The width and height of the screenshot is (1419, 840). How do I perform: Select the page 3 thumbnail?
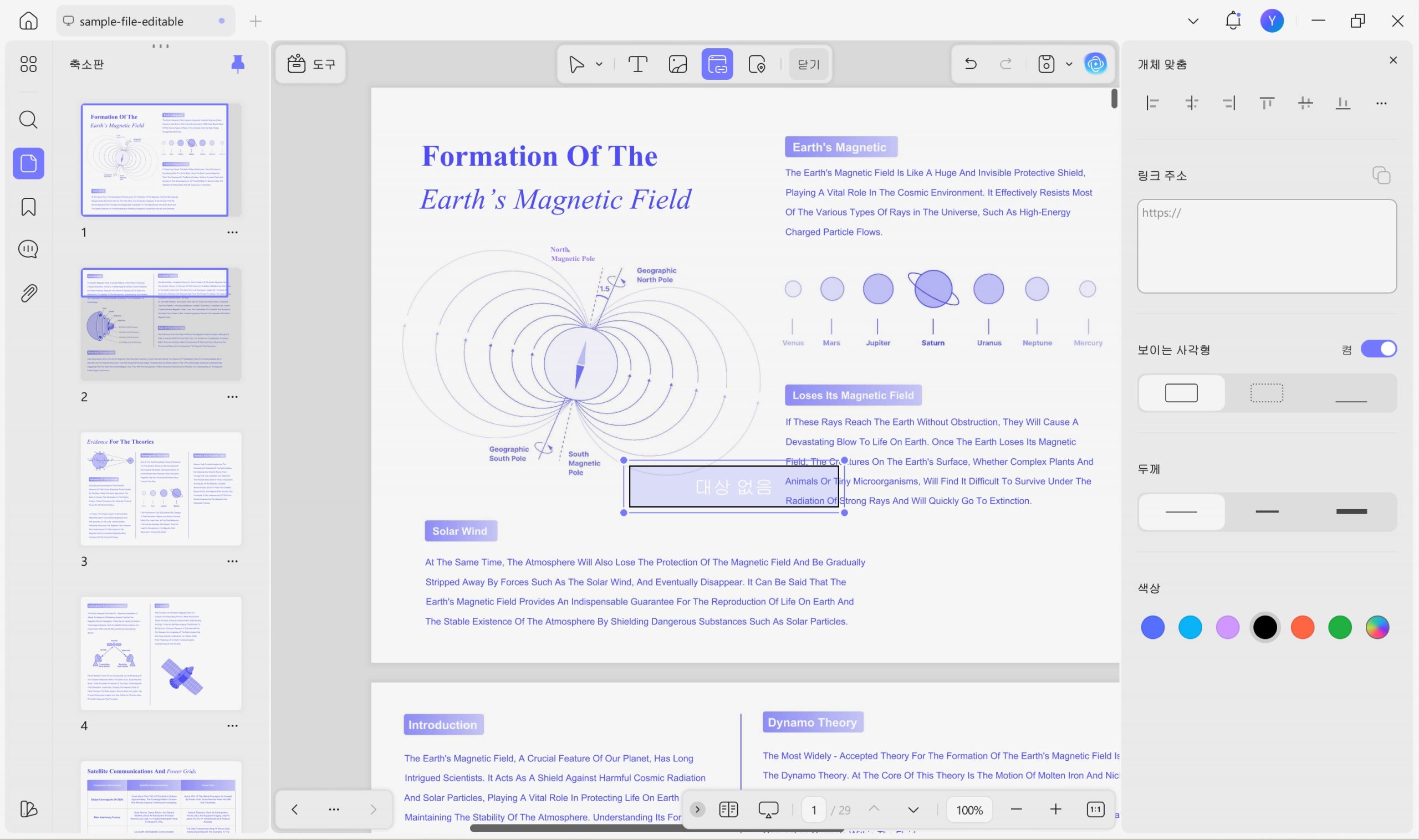pyautogui.click(x=161, y=489)
